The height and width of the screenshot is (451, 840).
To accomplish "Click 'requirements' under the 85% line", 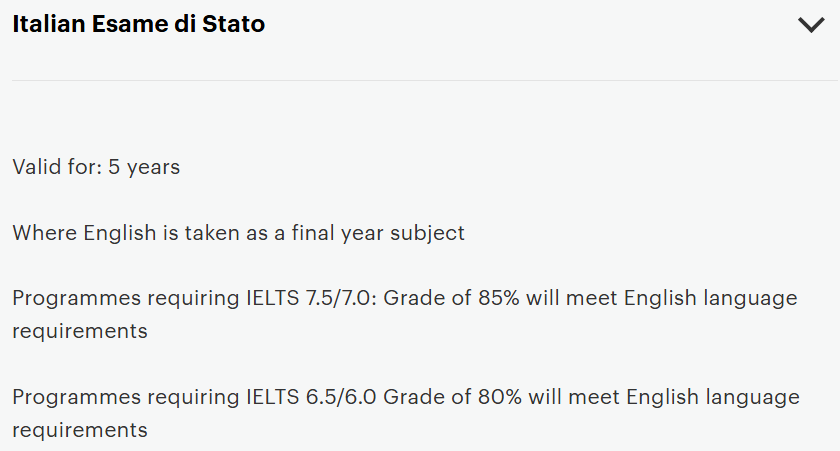I will coord(80,331).
